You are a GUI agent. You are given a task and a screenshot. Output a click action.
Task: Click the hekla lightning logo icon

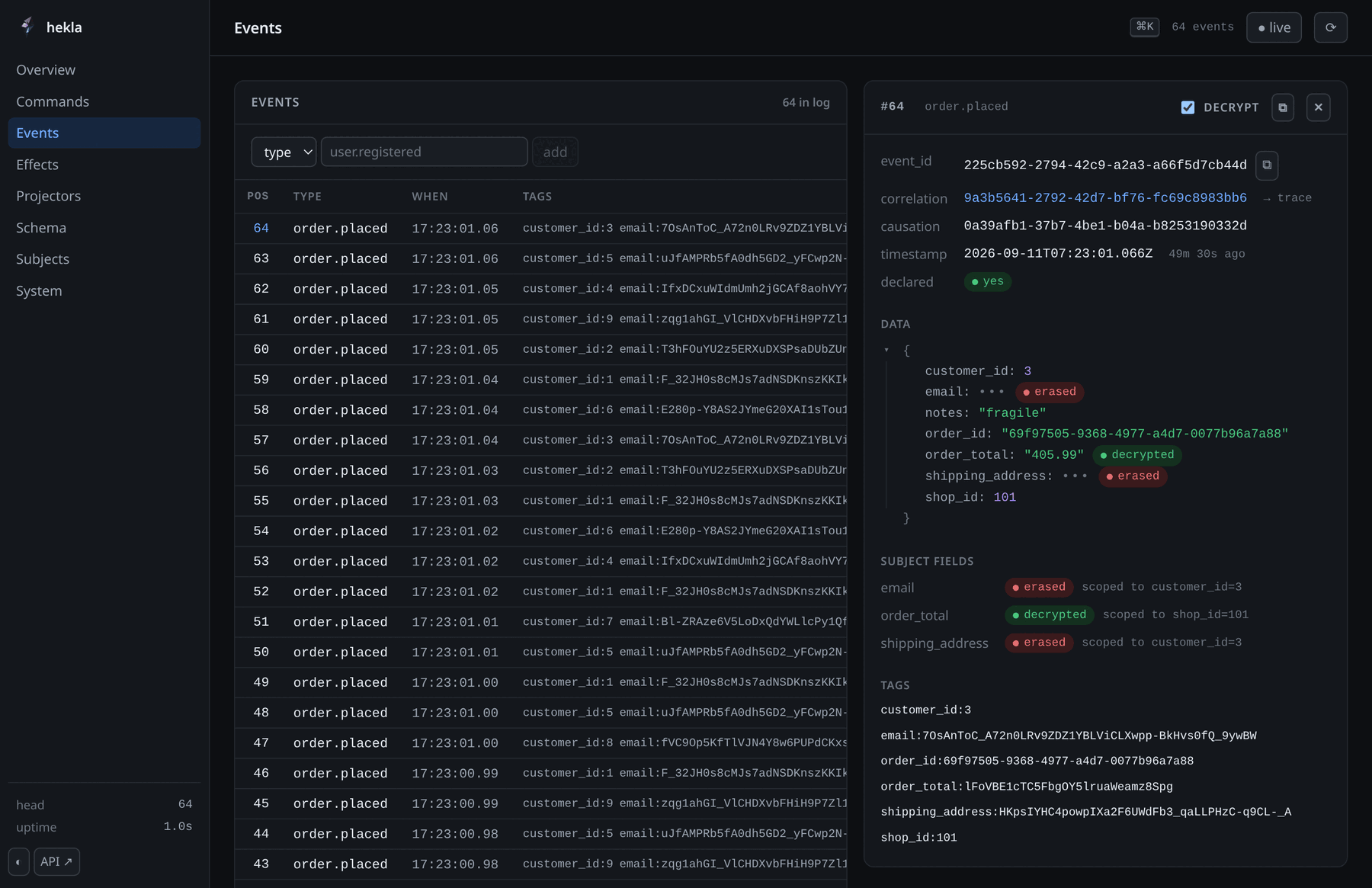pos(27,26)
